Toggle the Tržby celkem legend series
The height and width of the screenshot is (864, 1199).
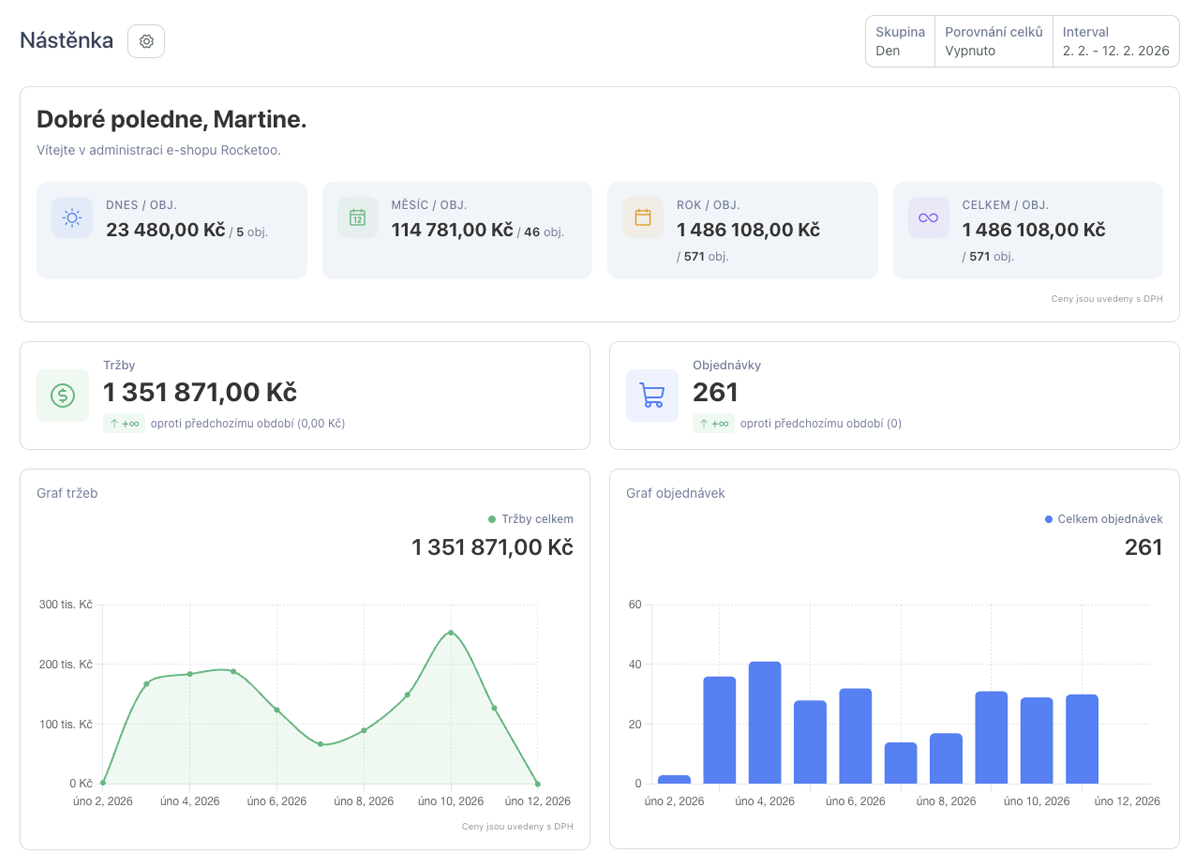pos(530,519)
